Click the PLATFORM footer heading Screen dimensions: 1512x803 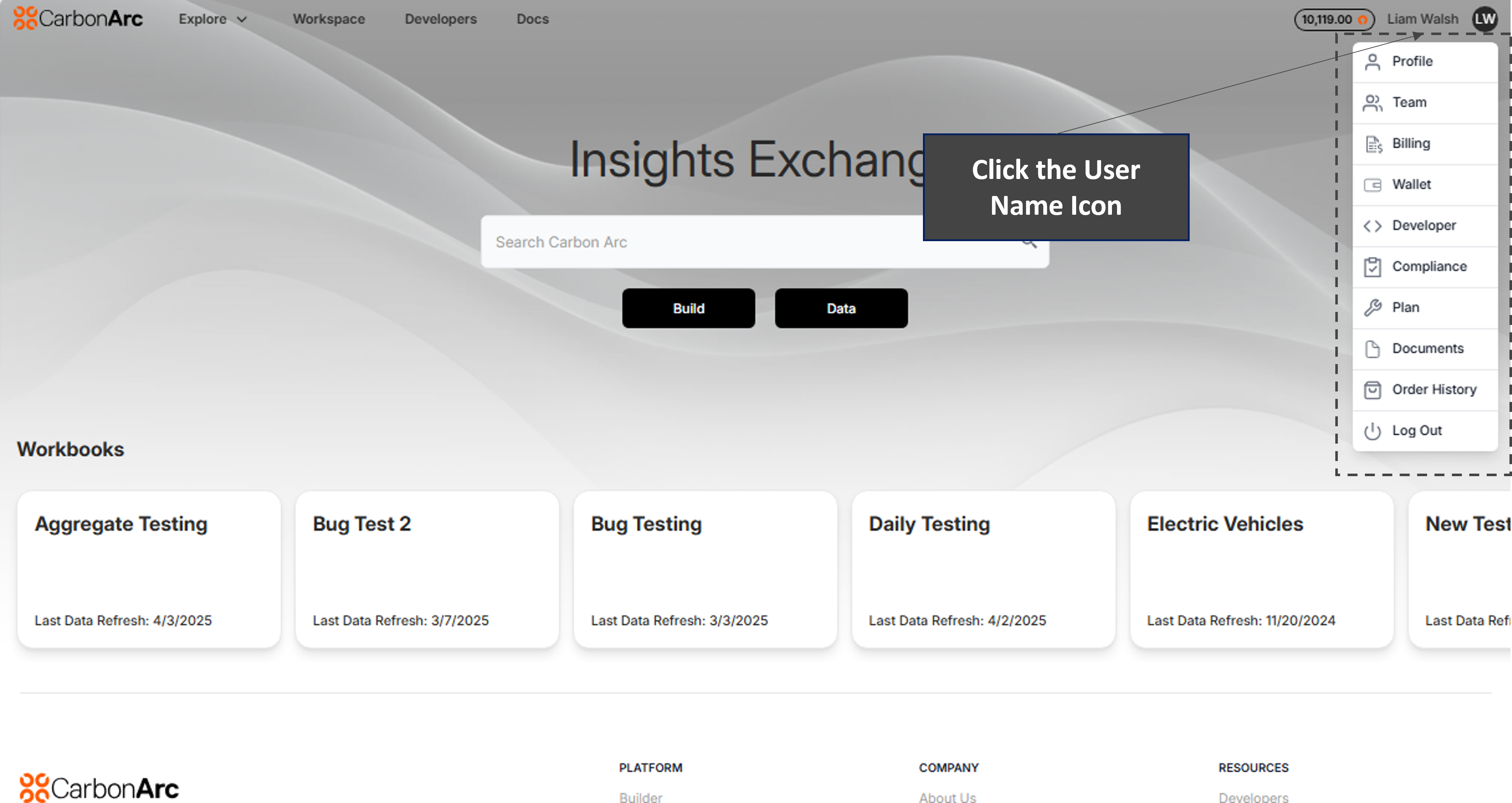click(x=650, y=768)
